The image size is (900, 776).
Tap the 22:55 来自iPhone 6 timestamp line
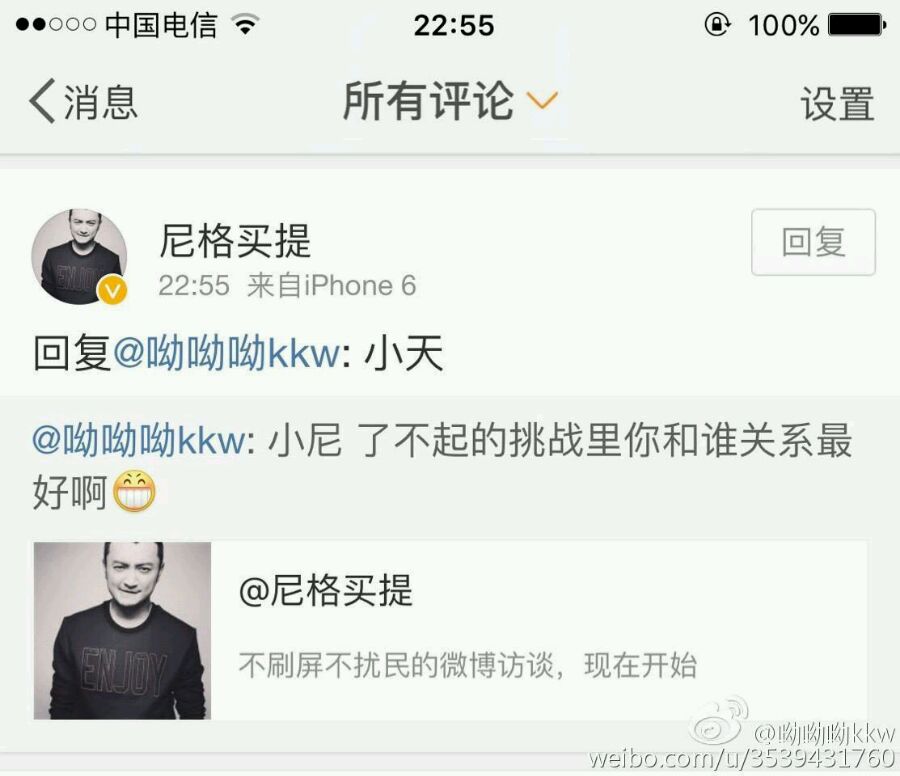coord(287,285)
